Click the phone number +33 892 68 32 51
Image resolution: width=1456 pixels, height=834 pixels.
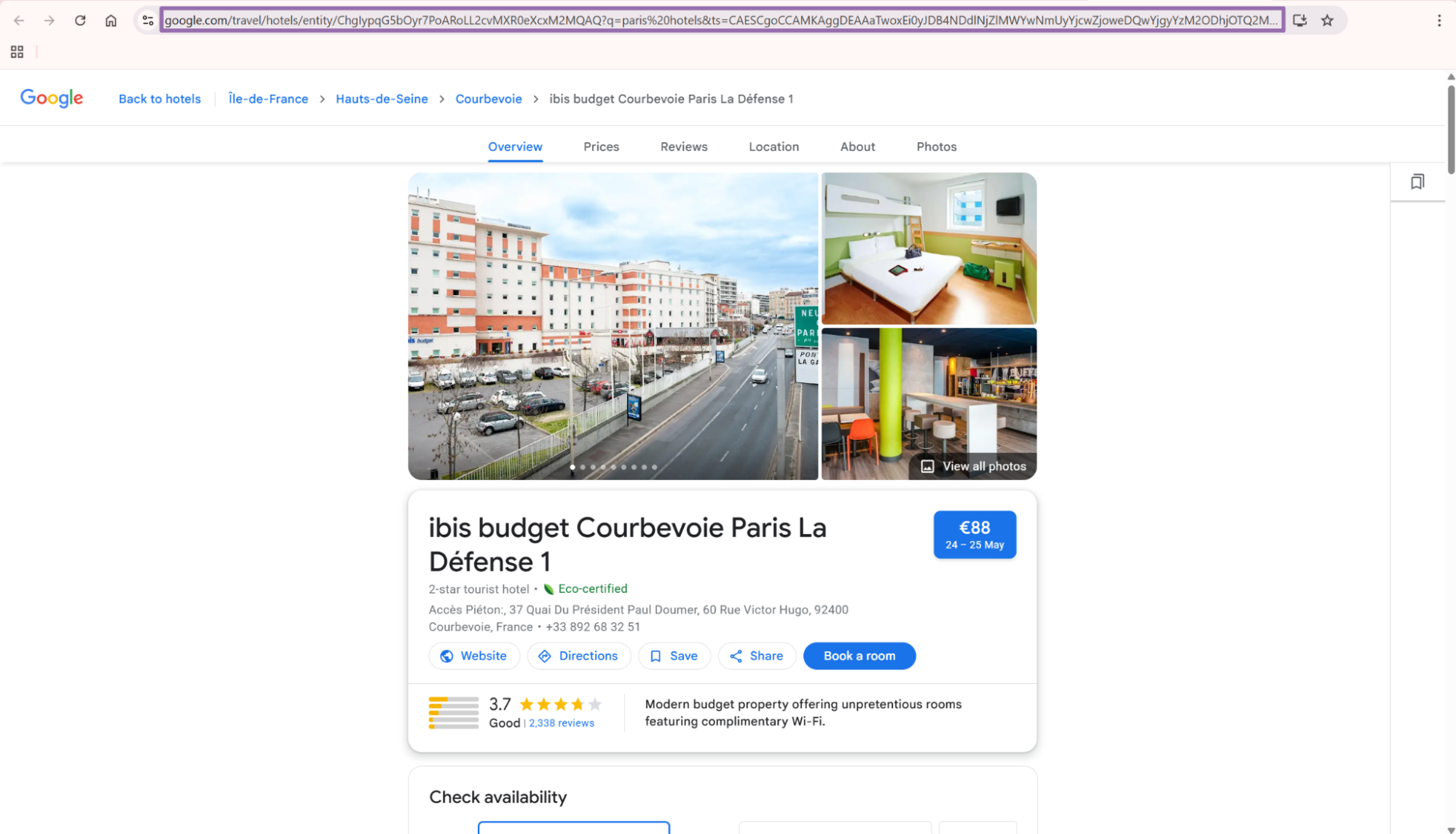coord(593,627)
